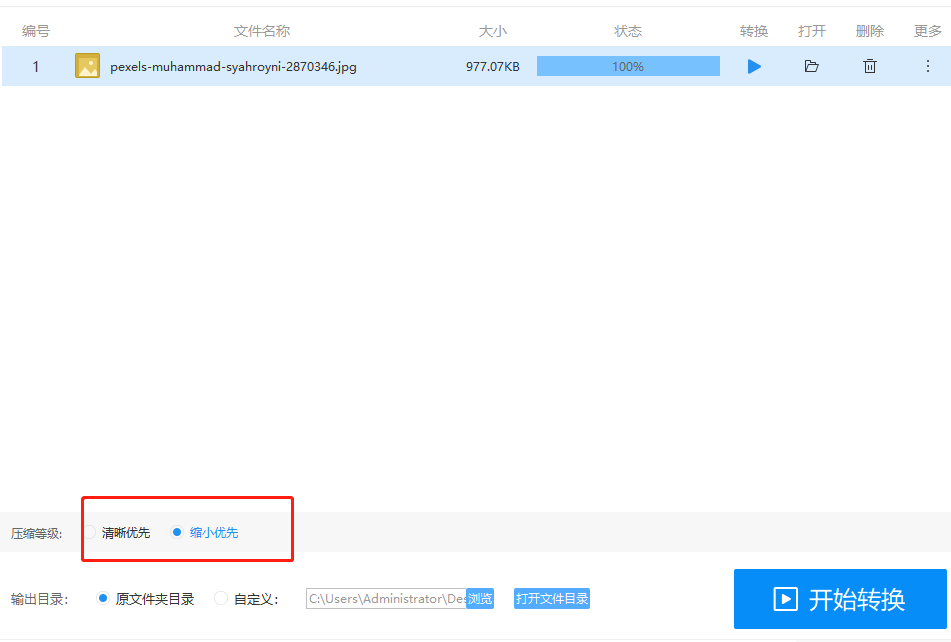Open output folder icon in file row

812,66
